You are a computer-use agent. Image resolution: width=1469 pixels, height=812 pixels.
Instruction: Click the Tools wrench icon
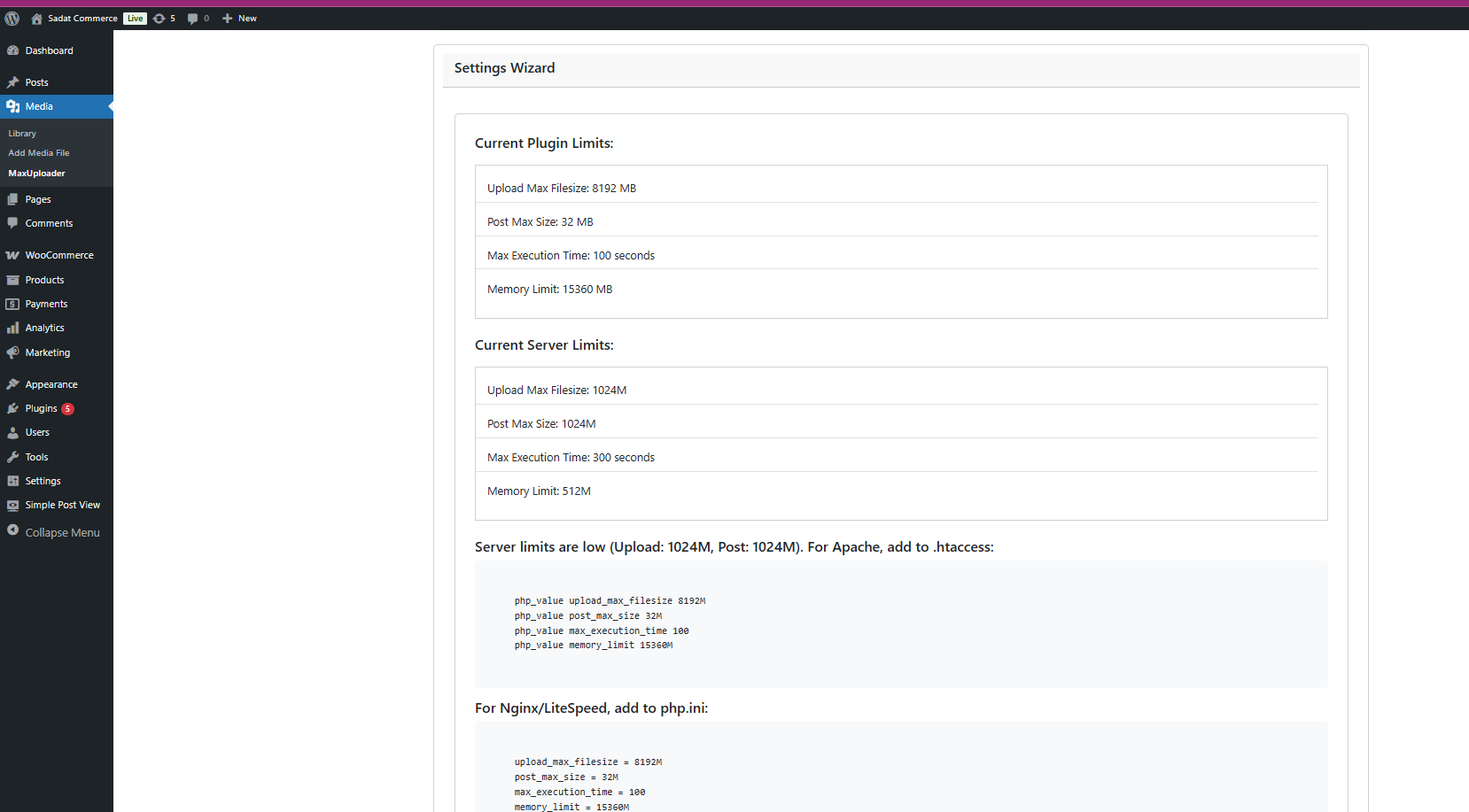[x=12, y=457]
